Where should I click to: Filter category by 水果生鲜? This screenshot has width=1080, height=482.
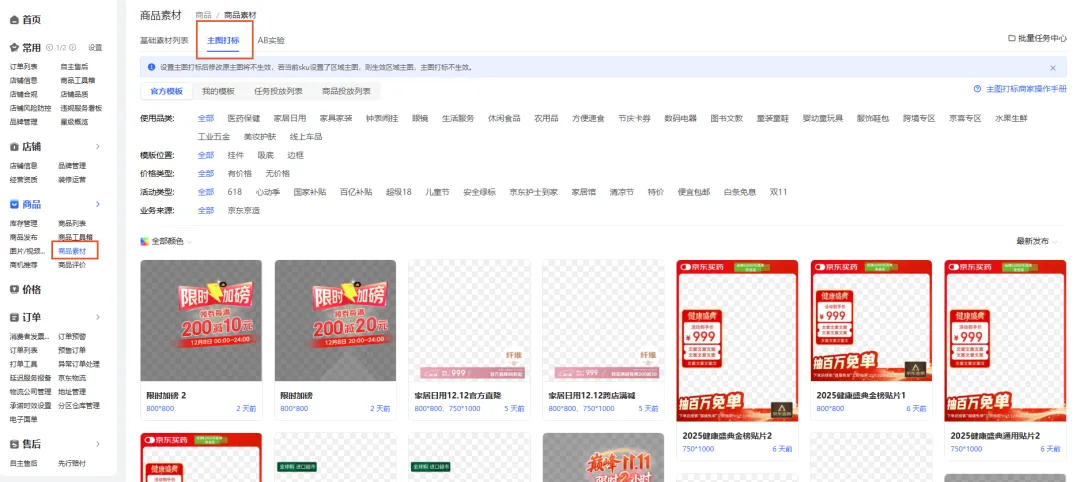[x=1011, y=118]
